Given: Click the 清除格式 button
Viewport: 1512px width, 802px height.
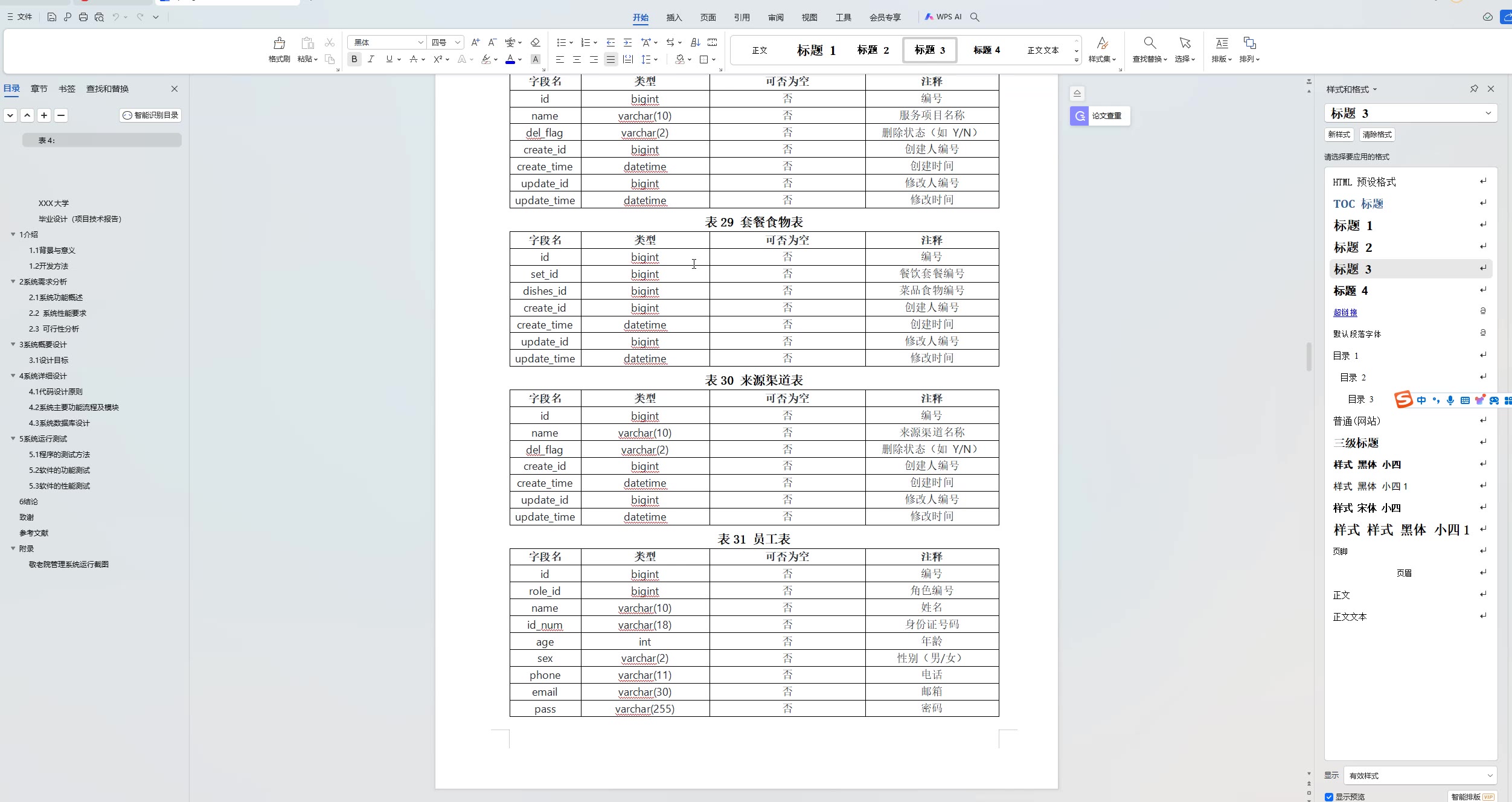Looking at the screenshot, I should (x=1377, y=135).
